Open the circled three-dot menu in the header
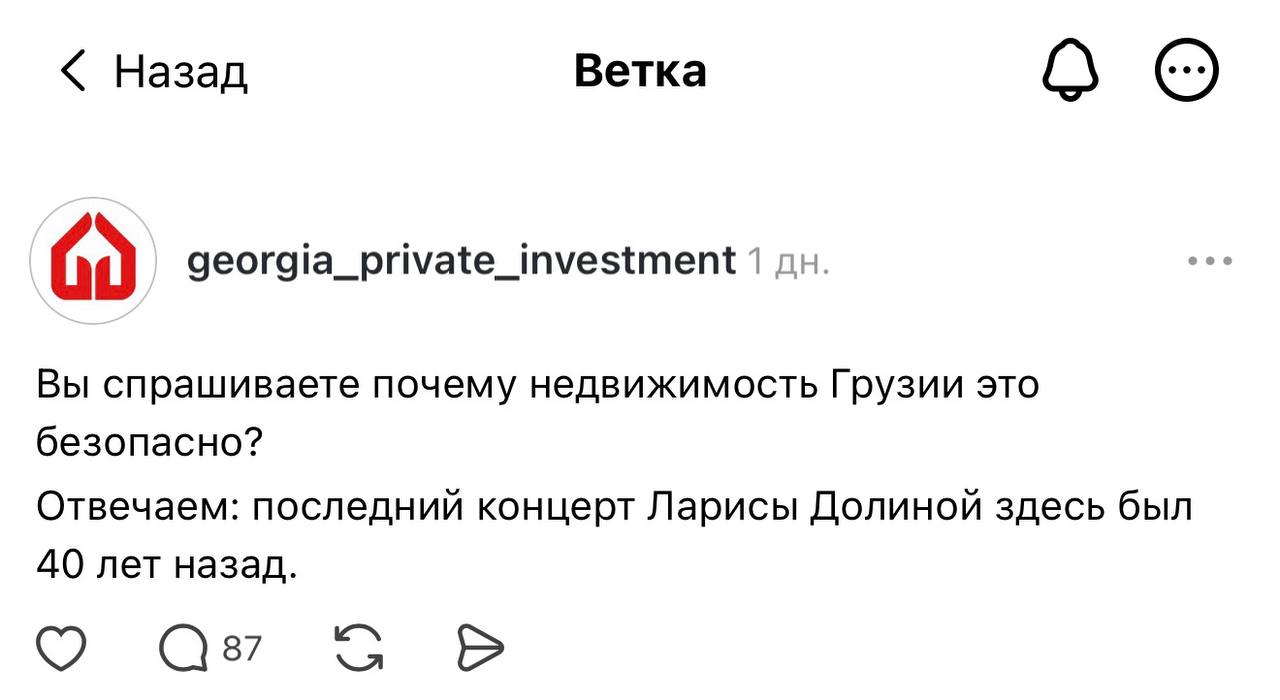Image resolution: width=1280 pixels, height=700 pixels. [x=1187, y=73]
